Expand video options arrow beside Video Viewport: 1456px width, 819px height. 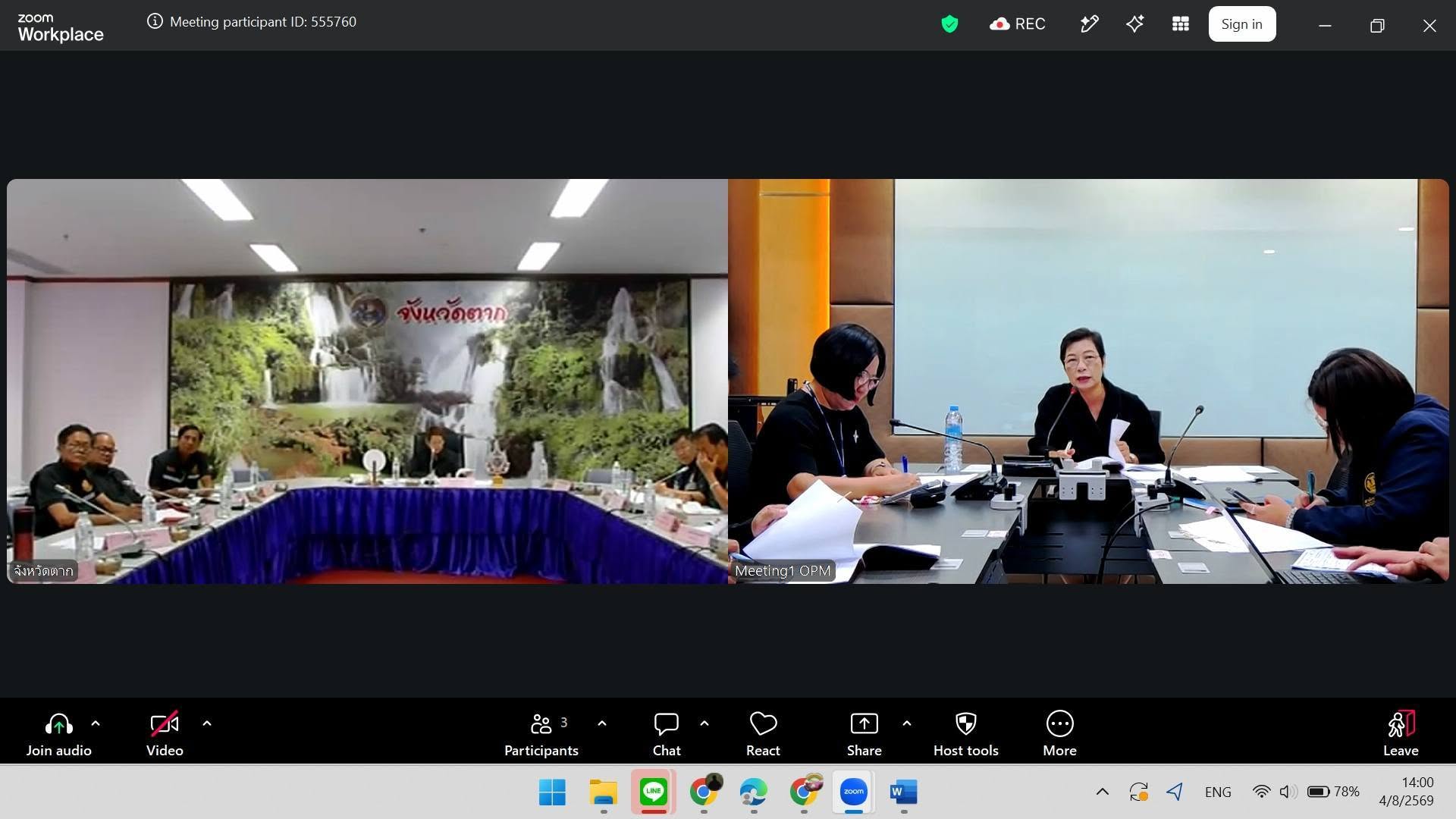click(207, 723)
